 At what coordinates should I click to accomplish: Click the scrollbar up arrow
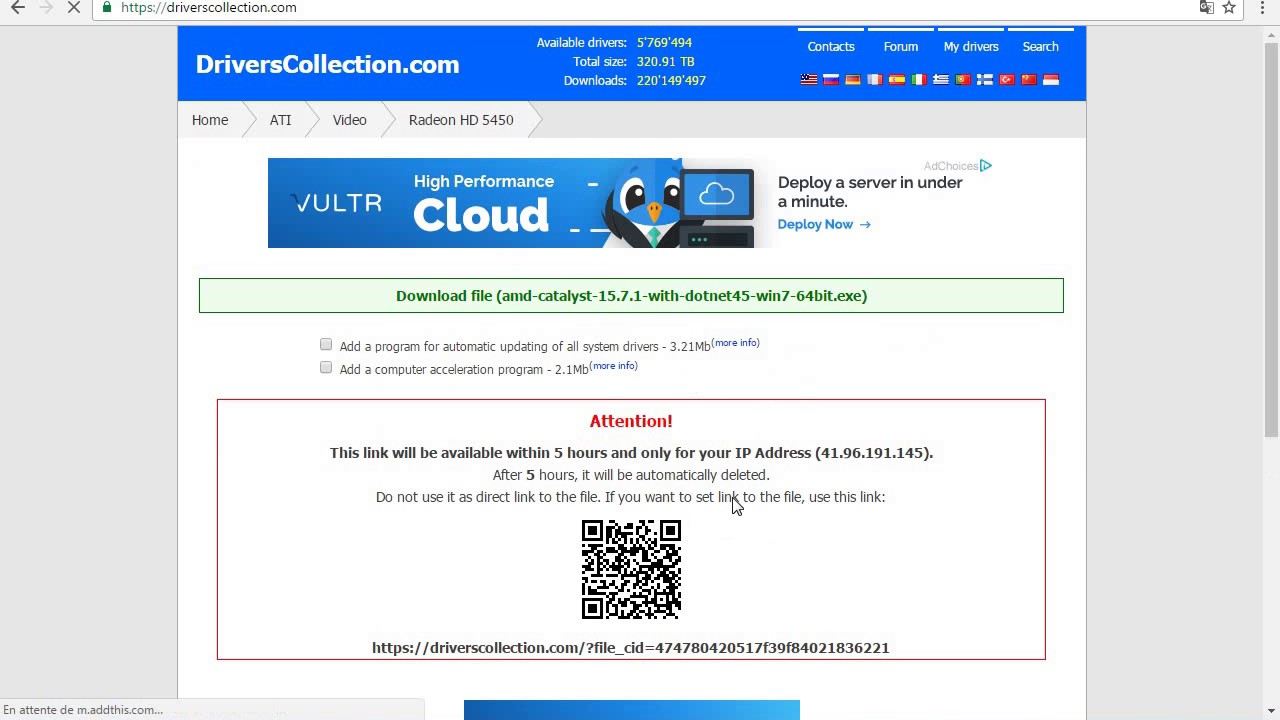coord(1271,35)
